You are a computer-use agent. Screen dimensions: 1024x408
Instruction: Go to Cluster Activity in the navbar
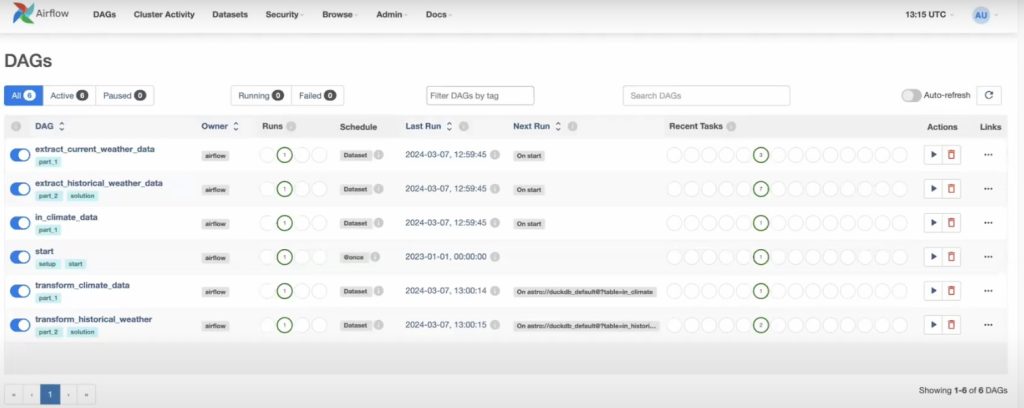(164, 15)
